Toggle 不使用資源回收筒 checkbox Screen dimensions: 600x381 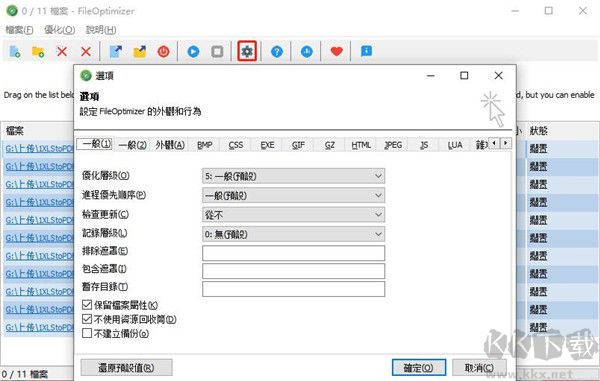click(87, 319)
